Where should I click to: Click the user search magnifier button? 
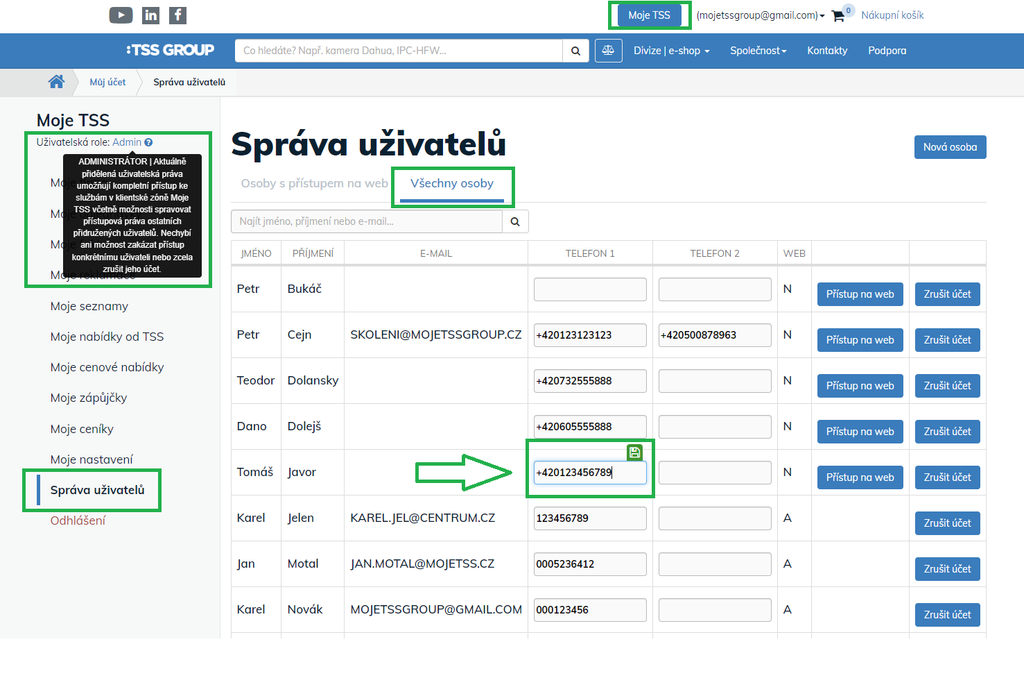515,221
